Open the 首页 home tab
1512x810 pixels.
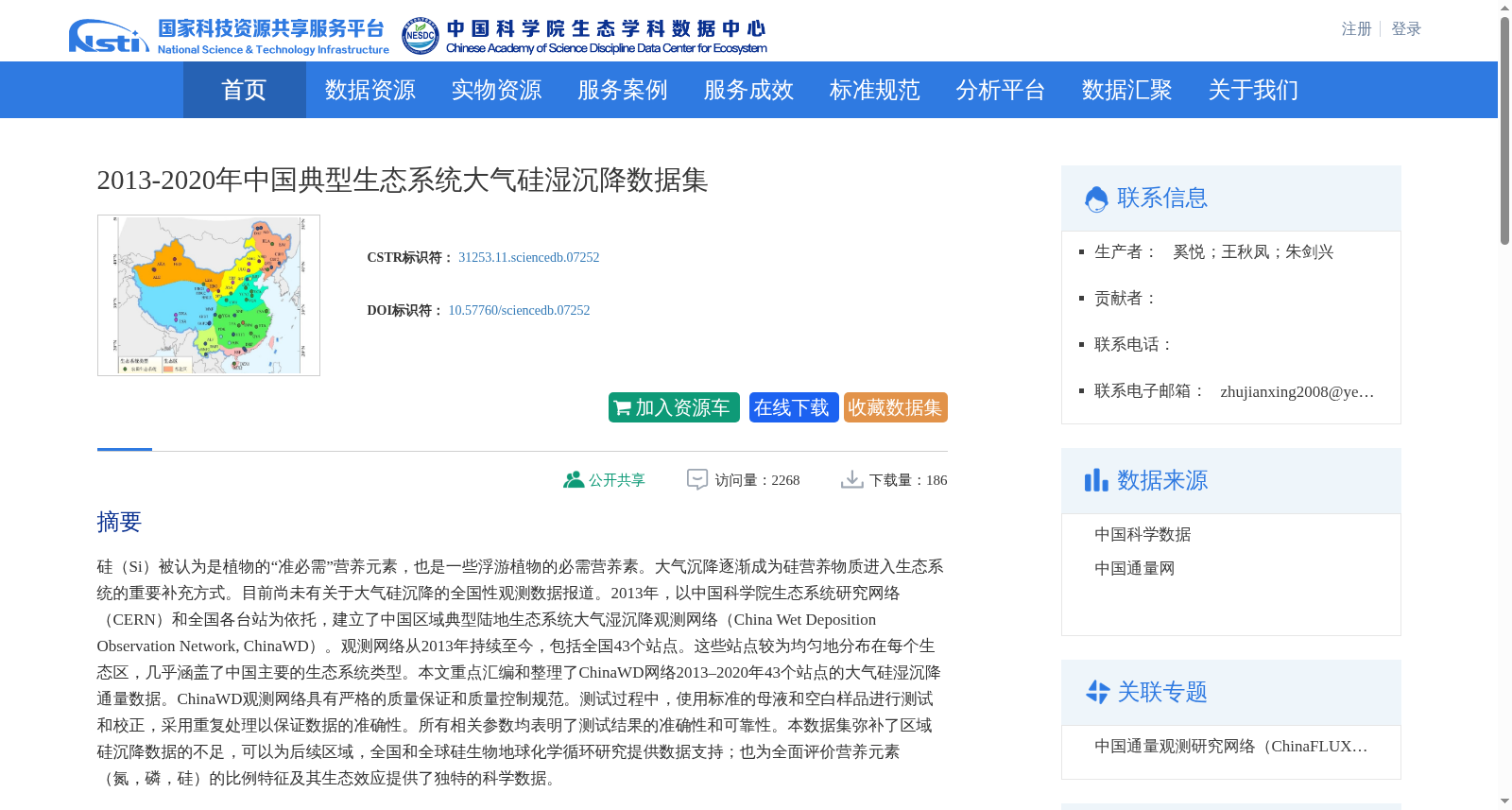244,90
